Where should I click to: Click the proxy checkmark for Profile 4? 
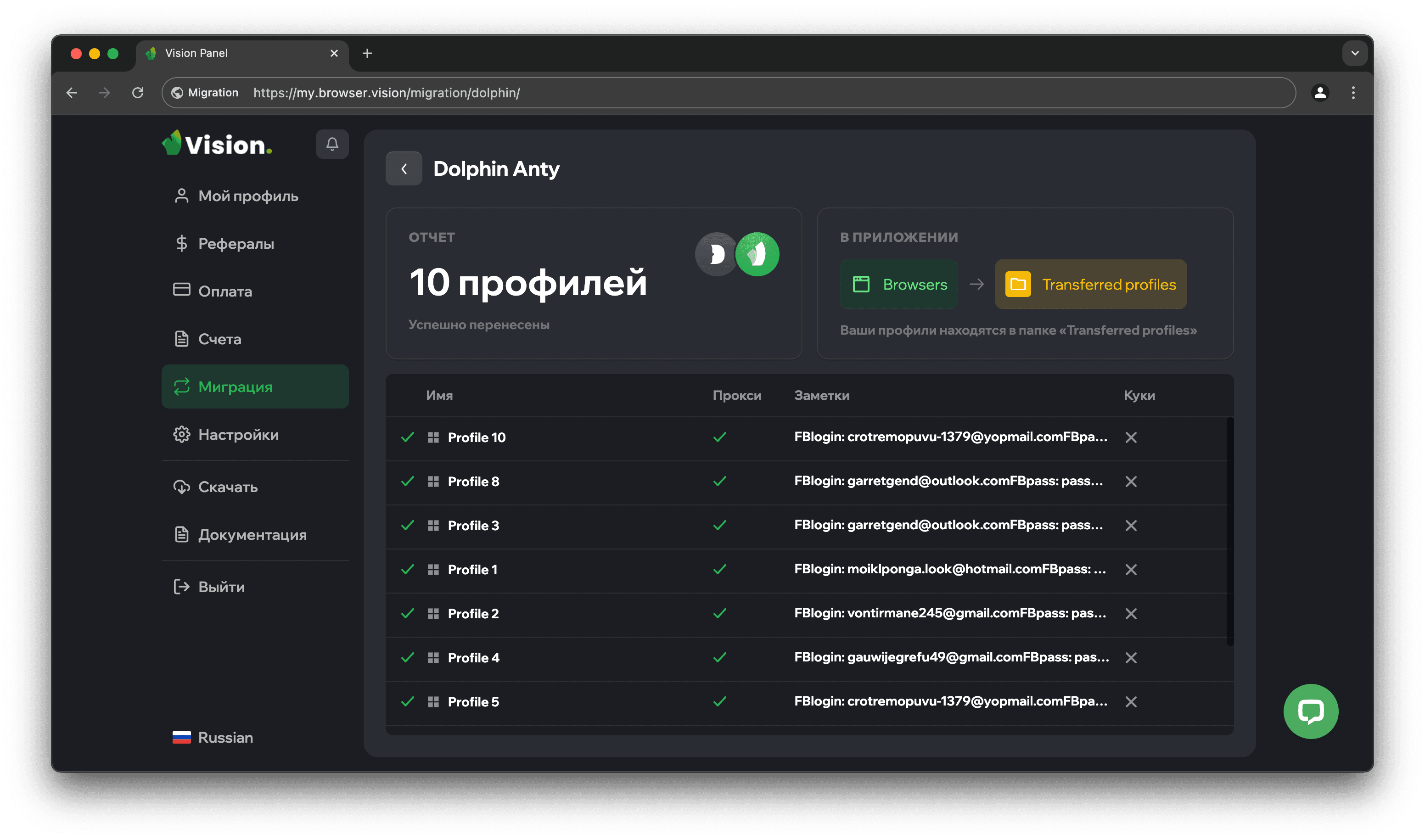[719, 658]
